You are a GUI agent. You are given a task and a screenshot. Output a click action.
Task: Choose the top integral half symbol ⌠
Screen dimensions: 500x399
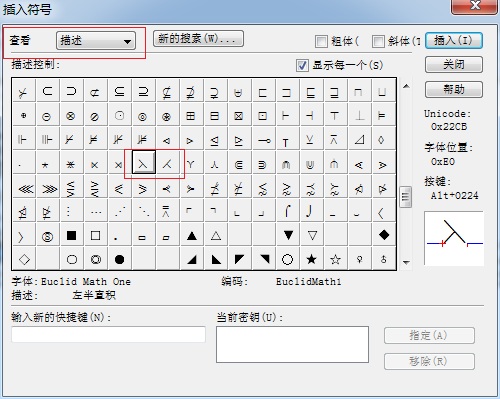coord(288,211)
